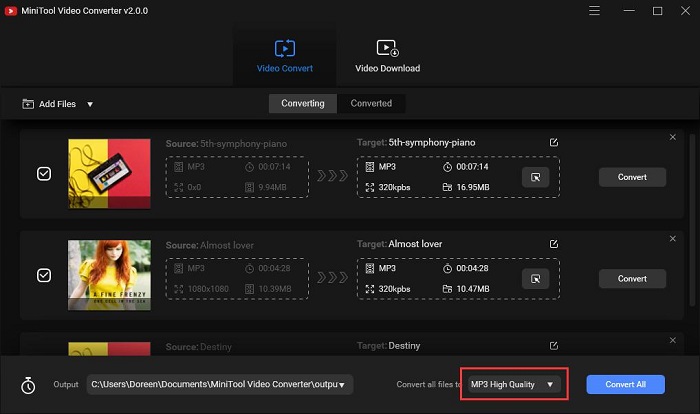Open the hamburger menu in title bar
Image resolution: width=700 pixels, height=414 pixels.
[x=594, y=11]
